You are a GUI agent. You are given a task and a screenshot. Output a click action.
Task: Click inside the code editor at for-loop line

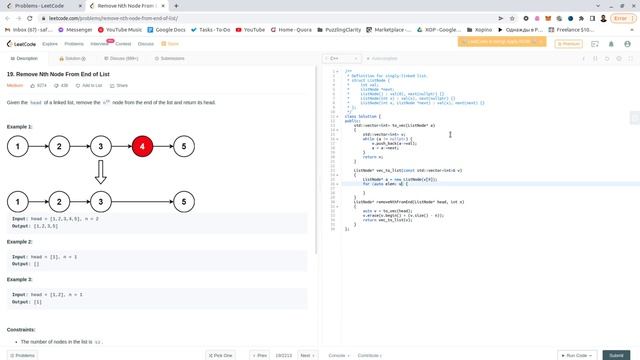[490, 184]
